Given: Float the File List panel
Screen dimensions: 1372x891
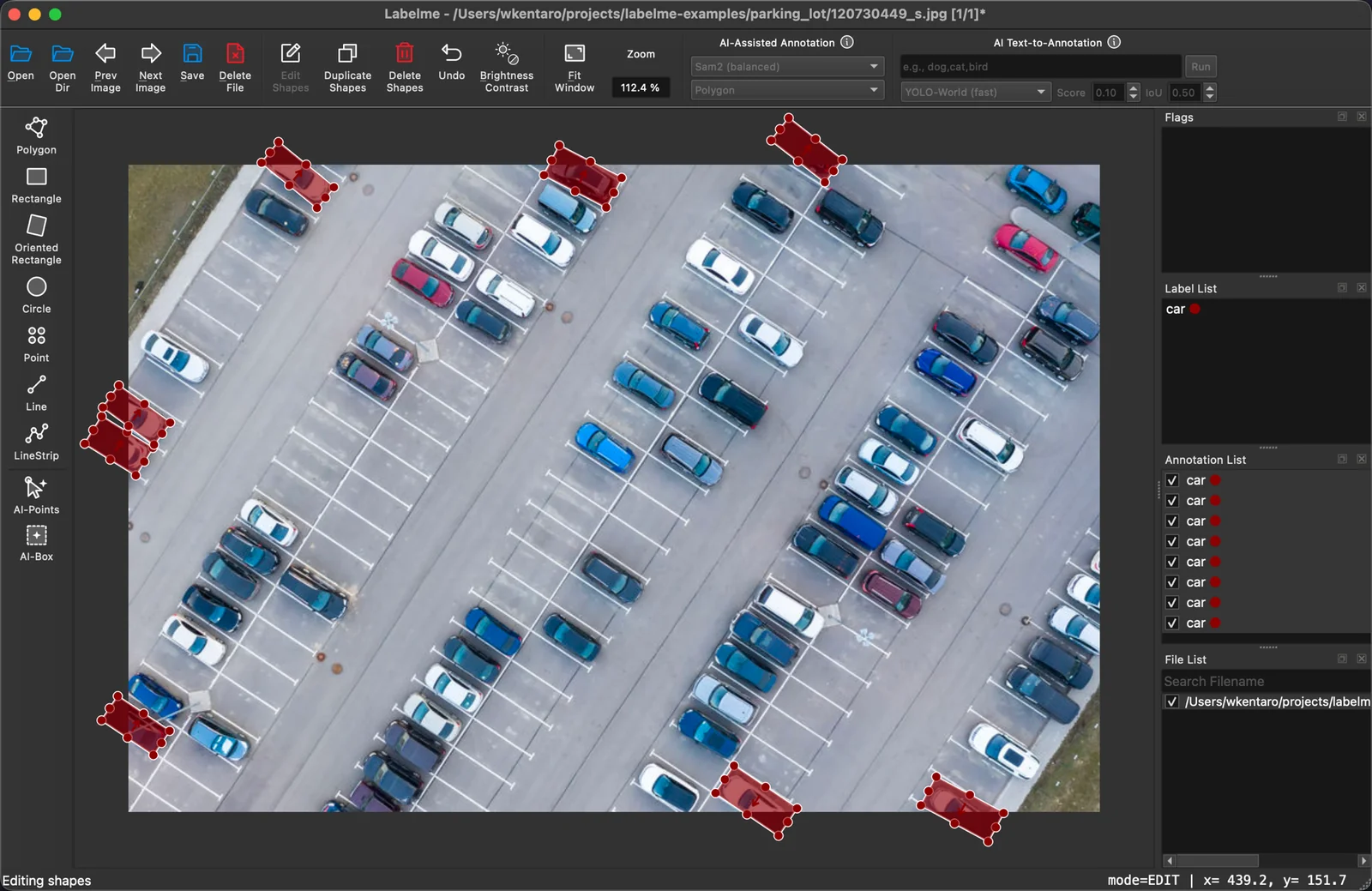Looking at the screenshot, I should coord(1342,659).
